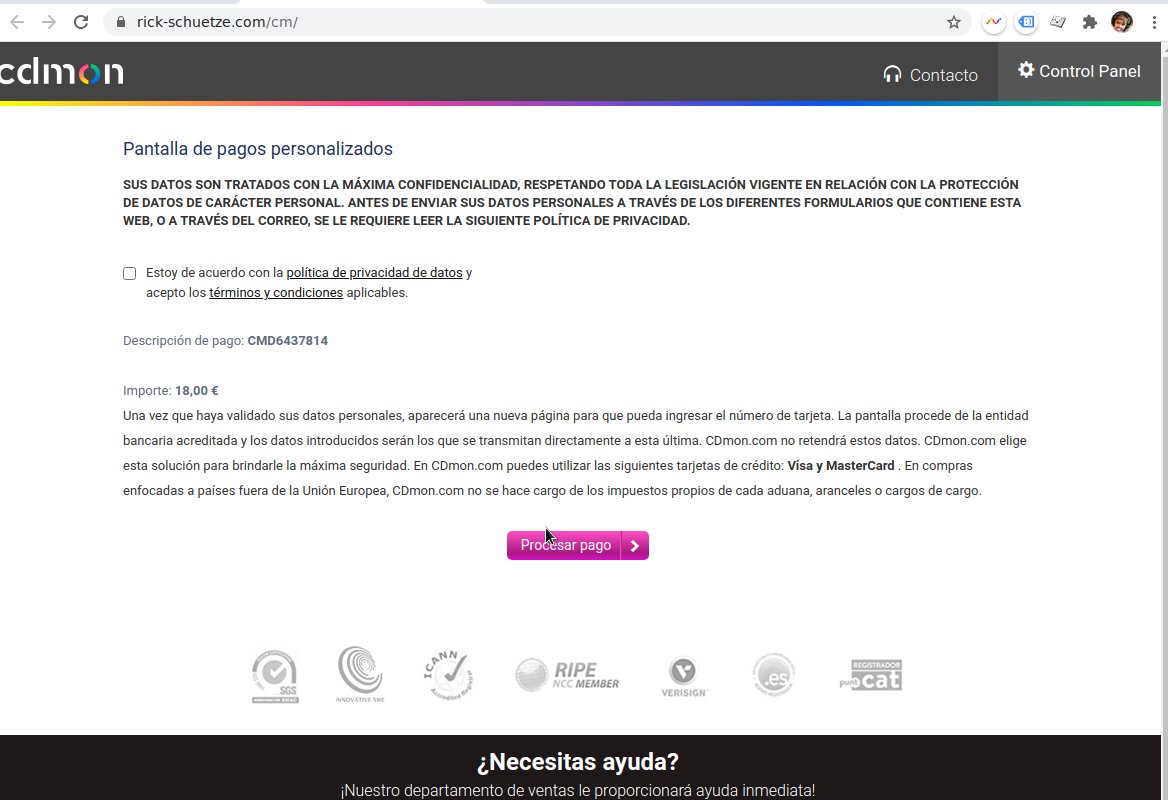
Task: Open the Chrome three-dot menu
Action: [1154, 22]
